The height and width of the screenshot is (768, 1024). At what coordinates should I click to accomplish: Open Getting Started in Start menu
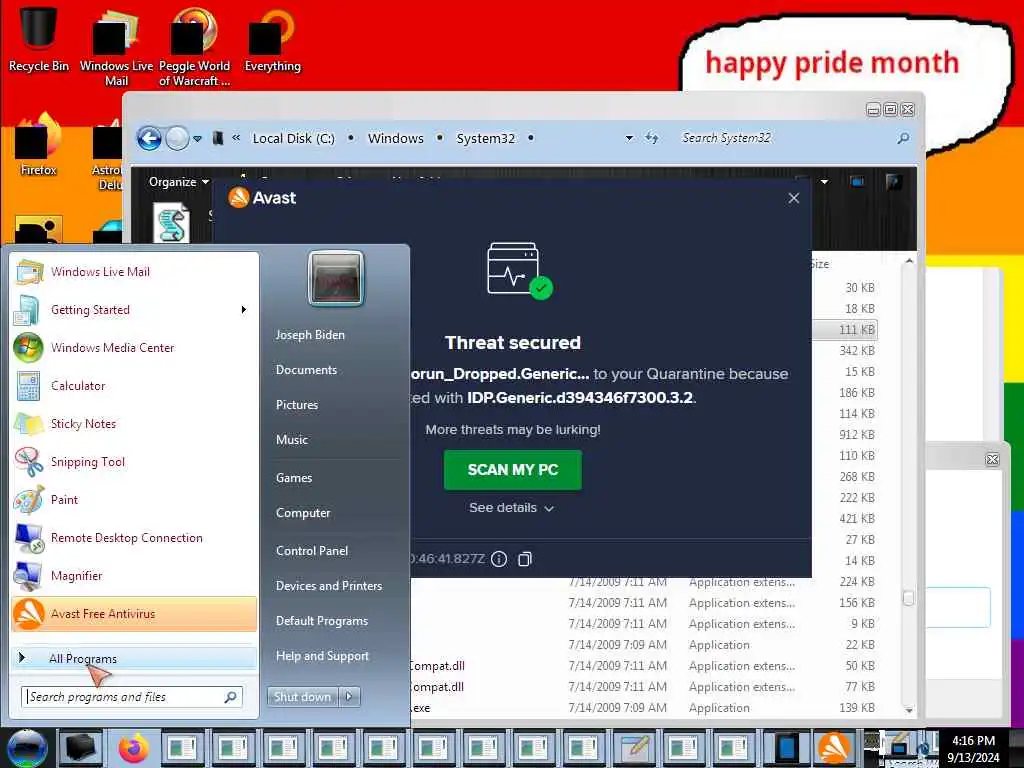pos(135,310)
